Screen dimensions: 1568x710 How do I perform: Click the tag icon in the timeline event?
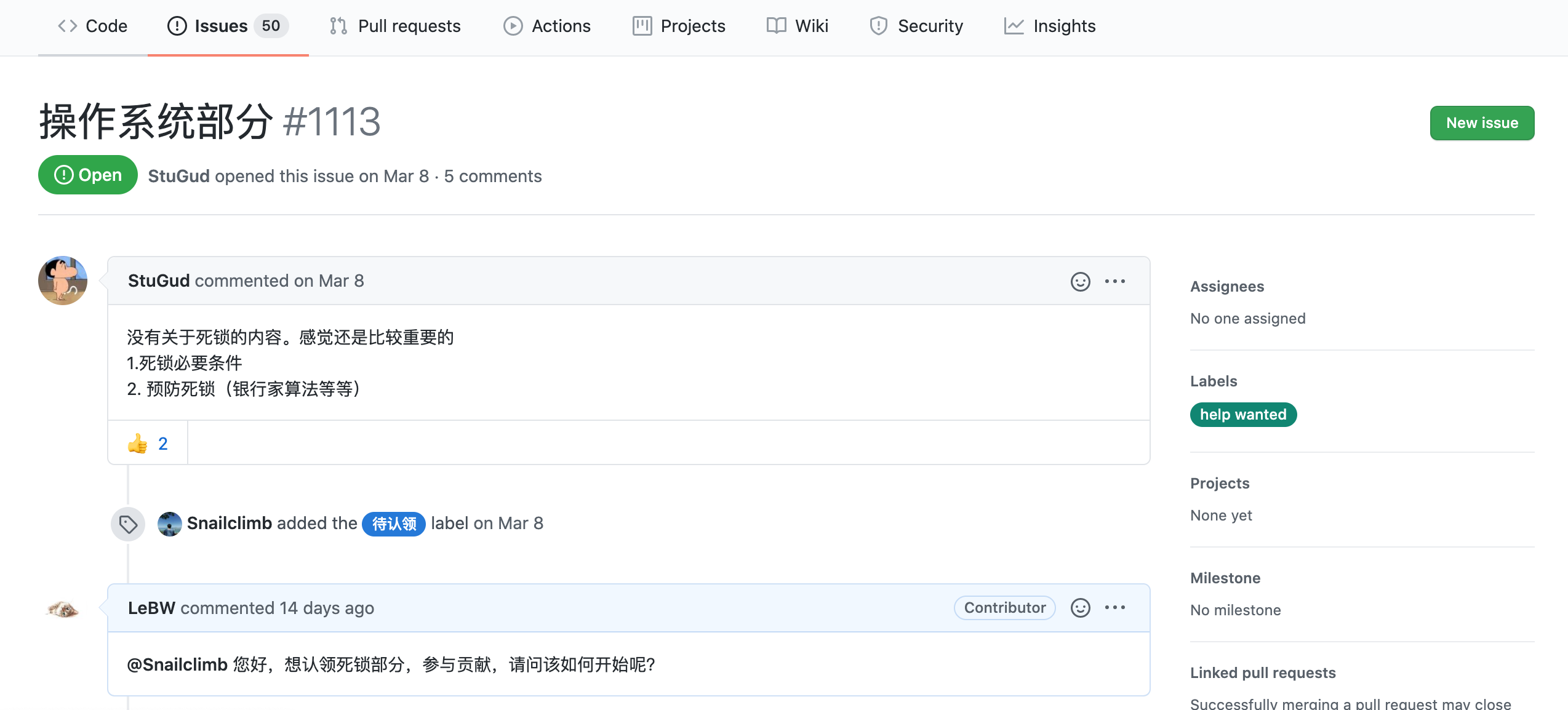pos(127,523)
